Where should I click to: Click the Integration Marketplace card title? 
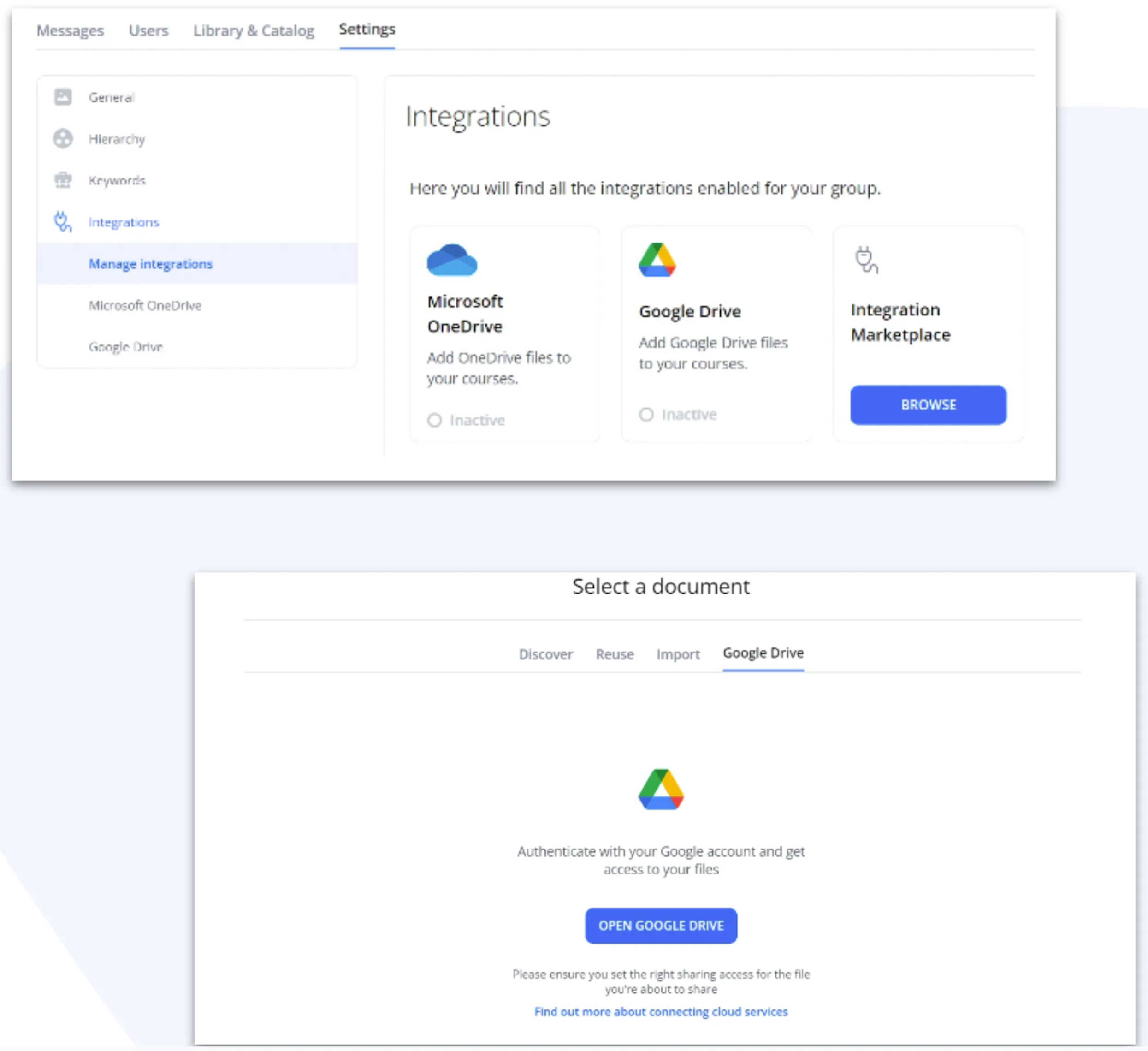tap(900, 322)
